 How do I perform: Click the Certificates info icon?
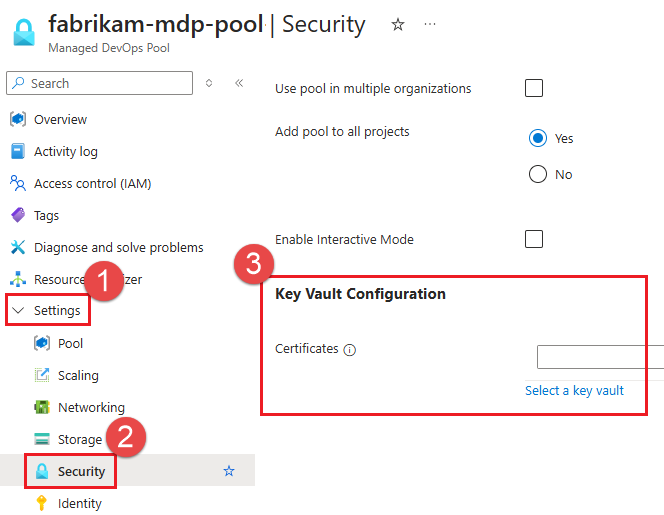350,350
